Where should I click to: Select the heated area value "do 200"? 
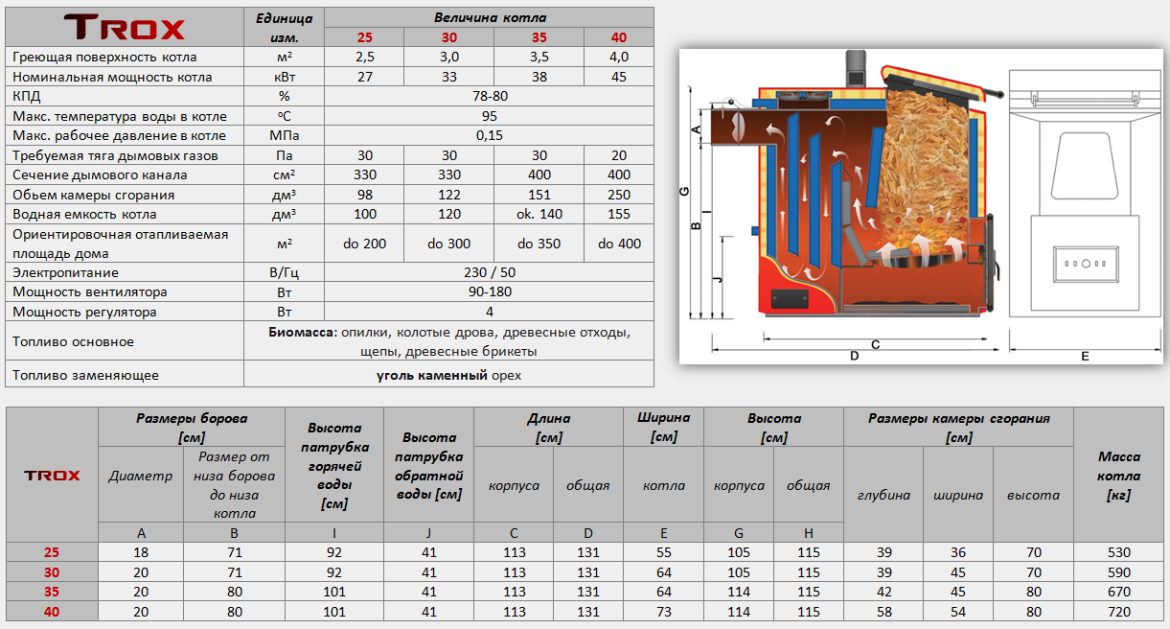tap(364, 244)
